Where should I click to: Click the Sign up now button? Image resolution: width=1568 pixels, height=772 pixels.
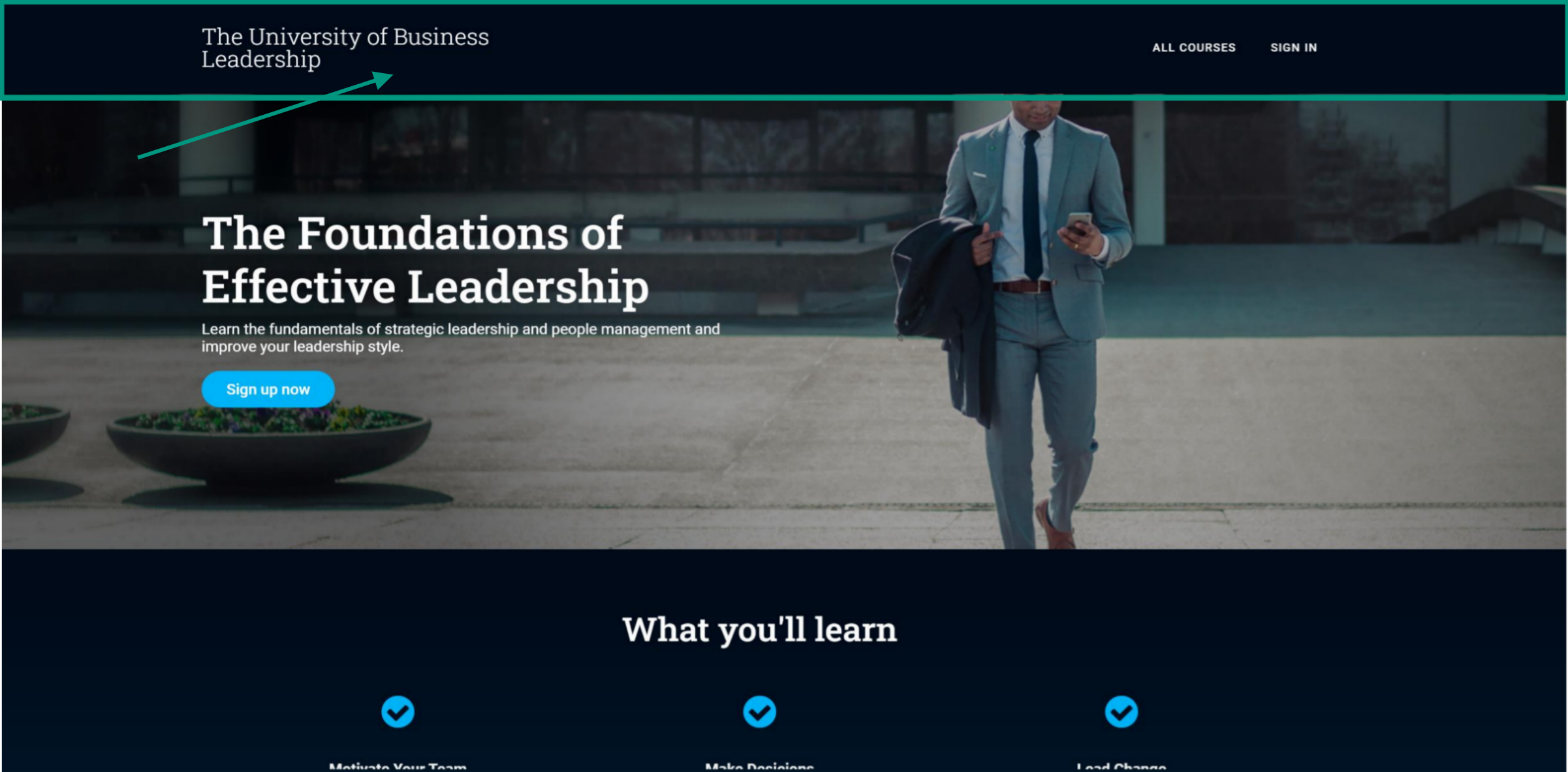click(268, 389)
